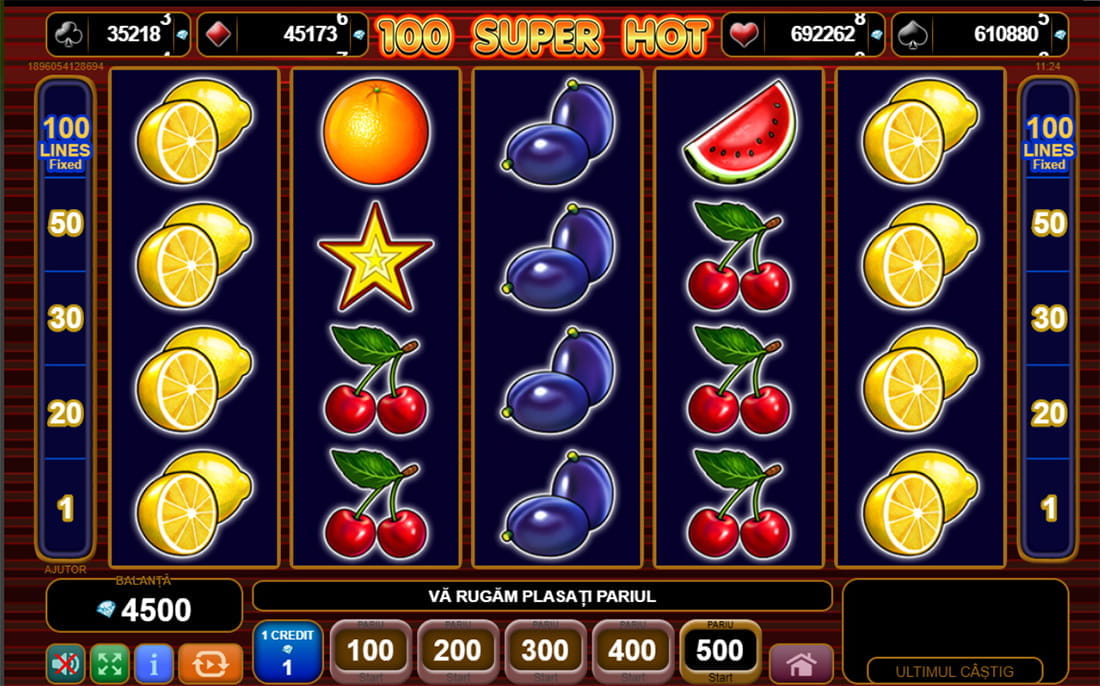Click the 20 lines marker on right panel
Screen dimensions: 1100x686
(x=1049, y=413)
